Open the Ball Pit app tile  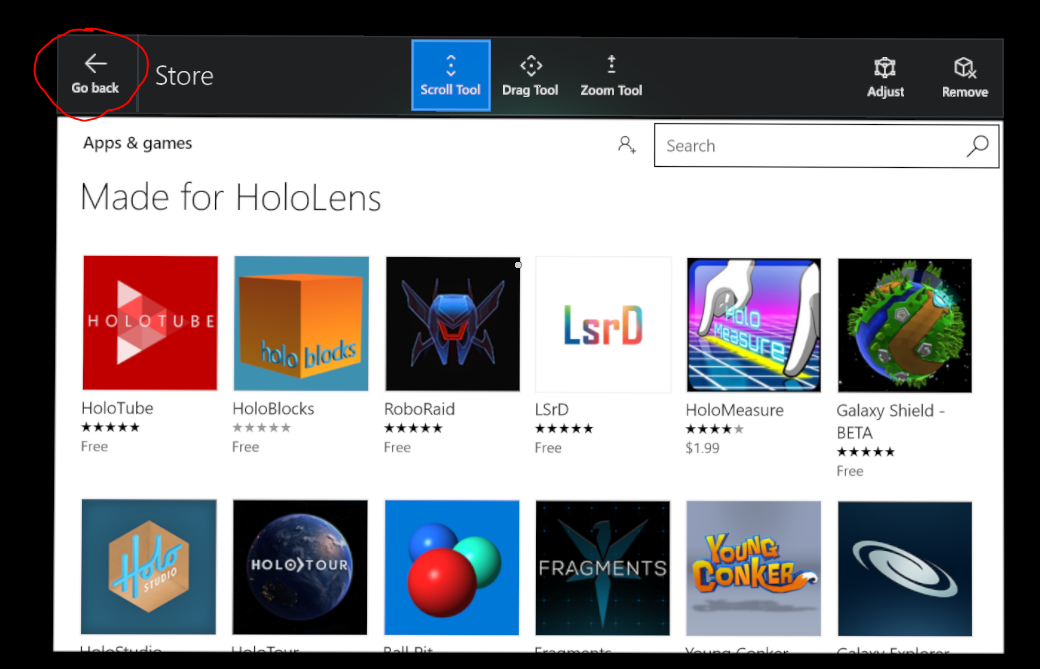452,568
